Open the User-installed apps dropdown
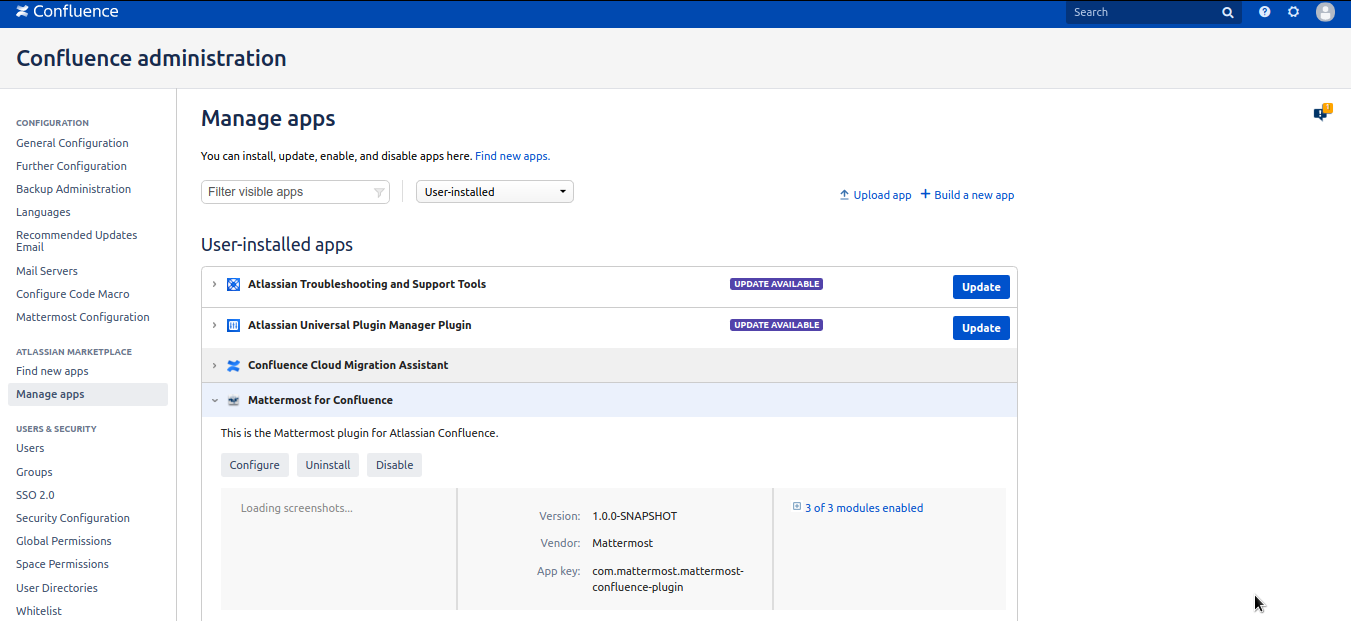Screen dimensions: 1351x621 [x=495, y=192]
